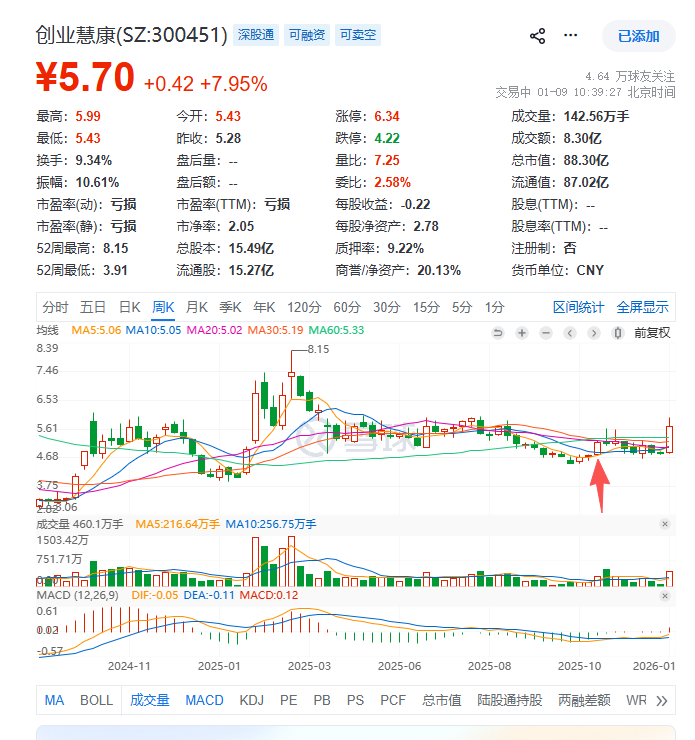Toggle the PCF indicator
This screenshot has height=740, width=695.
click(x=393, y=700)
